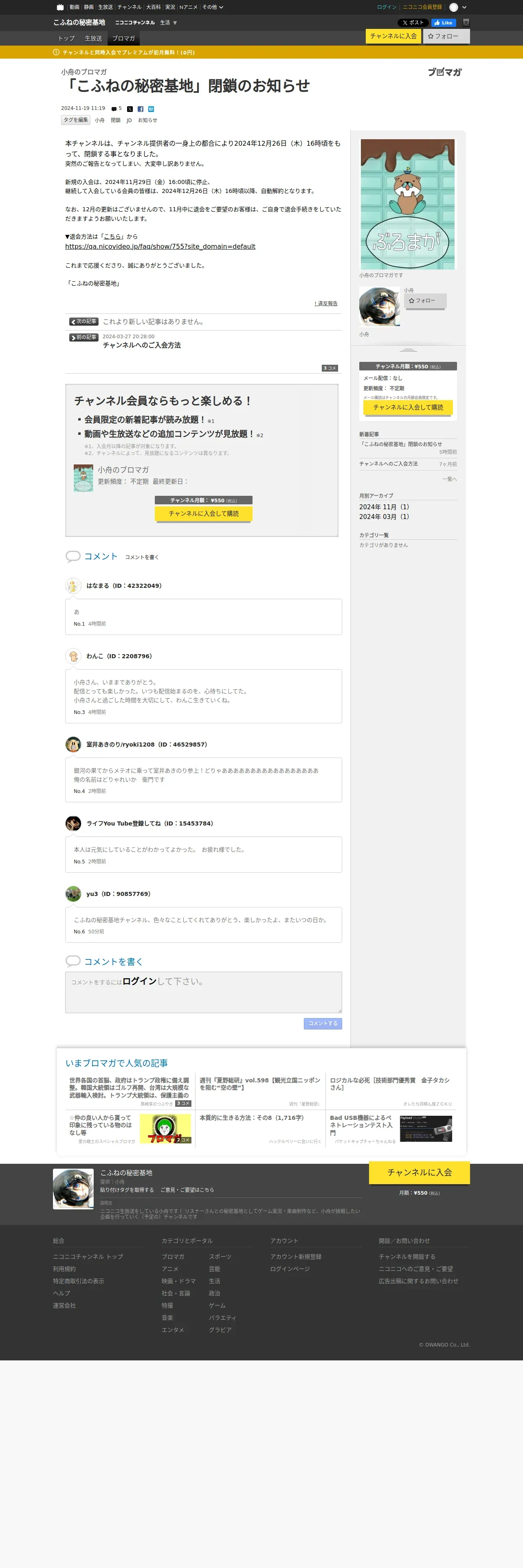Select 大百科 in top navigation
The width and height of the screenshot is (523, 1568).
[x=154, y=7]
